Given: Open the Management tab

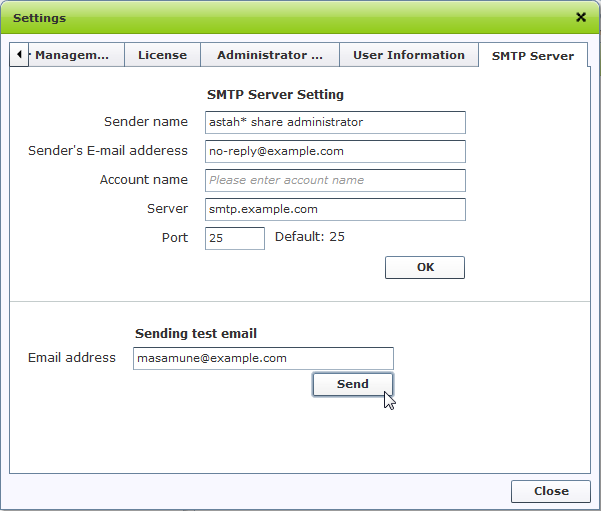Looking at the screenshot, I should tap(76, 55).
